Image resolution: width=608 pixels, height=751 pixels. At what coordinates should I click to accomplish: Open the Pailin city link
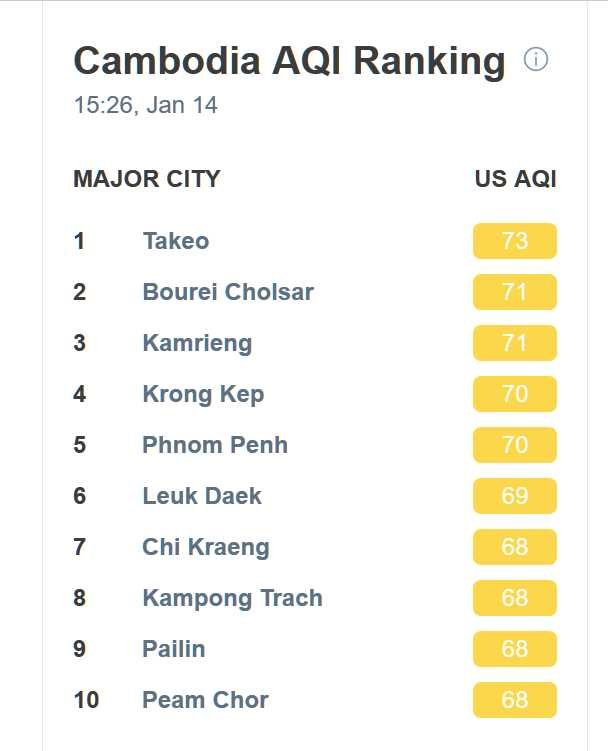point(174,649)
